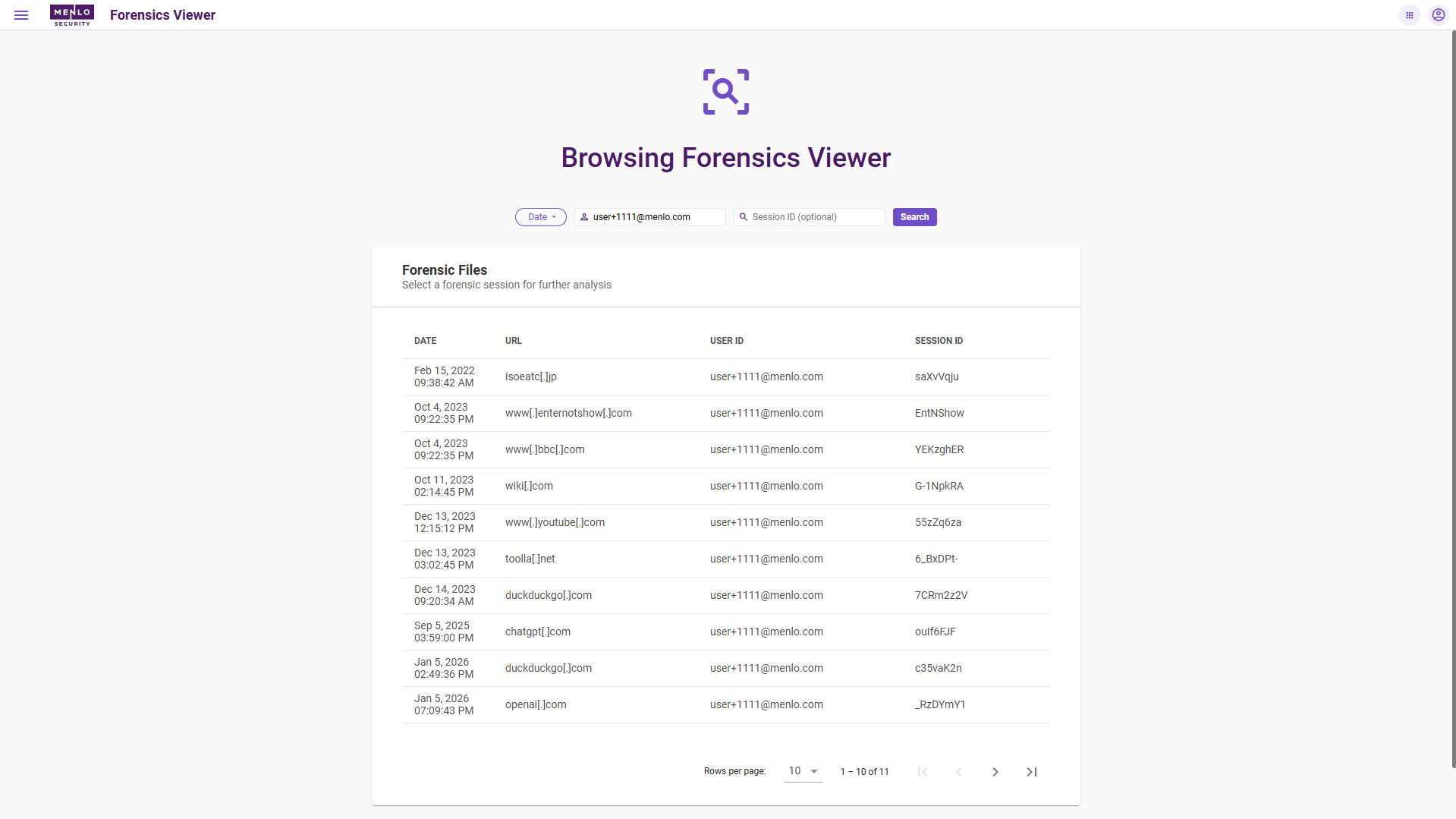Go to the next results page
The image size is (1456, 819).
995,772
